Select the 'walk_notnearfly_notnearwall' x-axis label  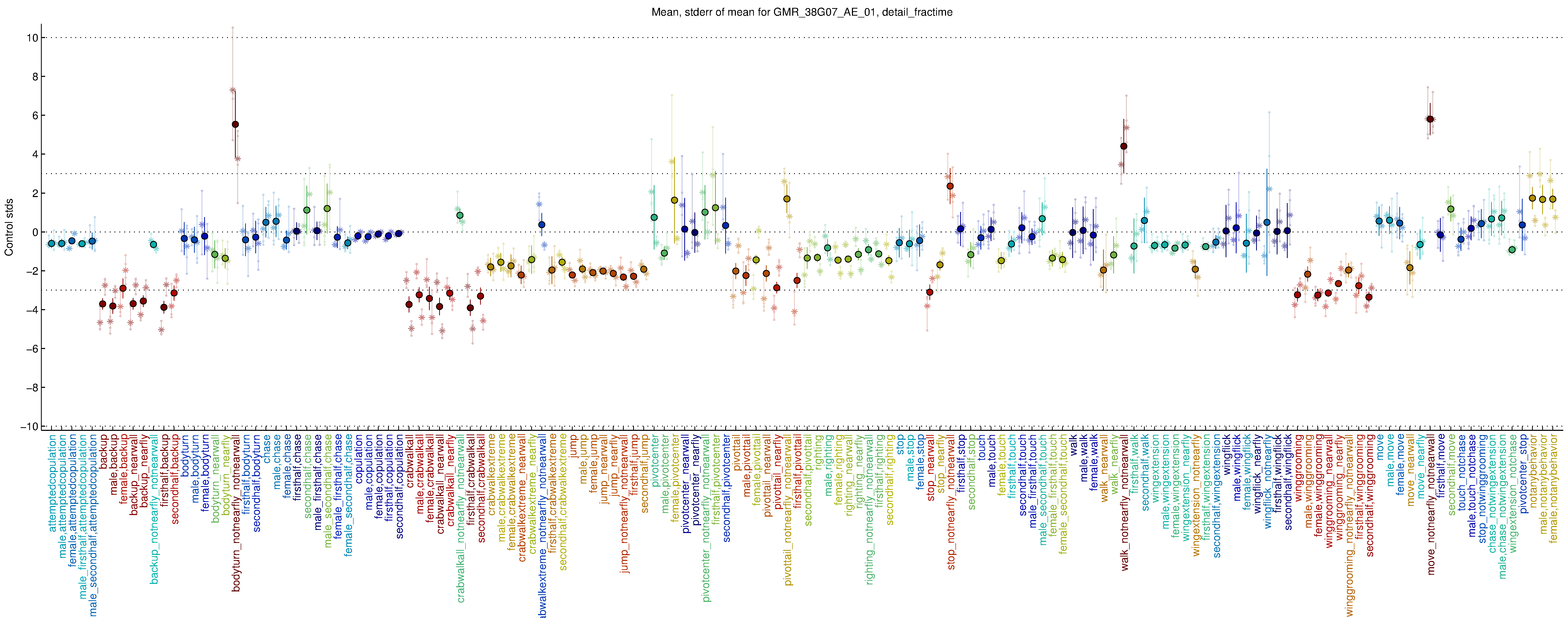[x=1125, y=503]
